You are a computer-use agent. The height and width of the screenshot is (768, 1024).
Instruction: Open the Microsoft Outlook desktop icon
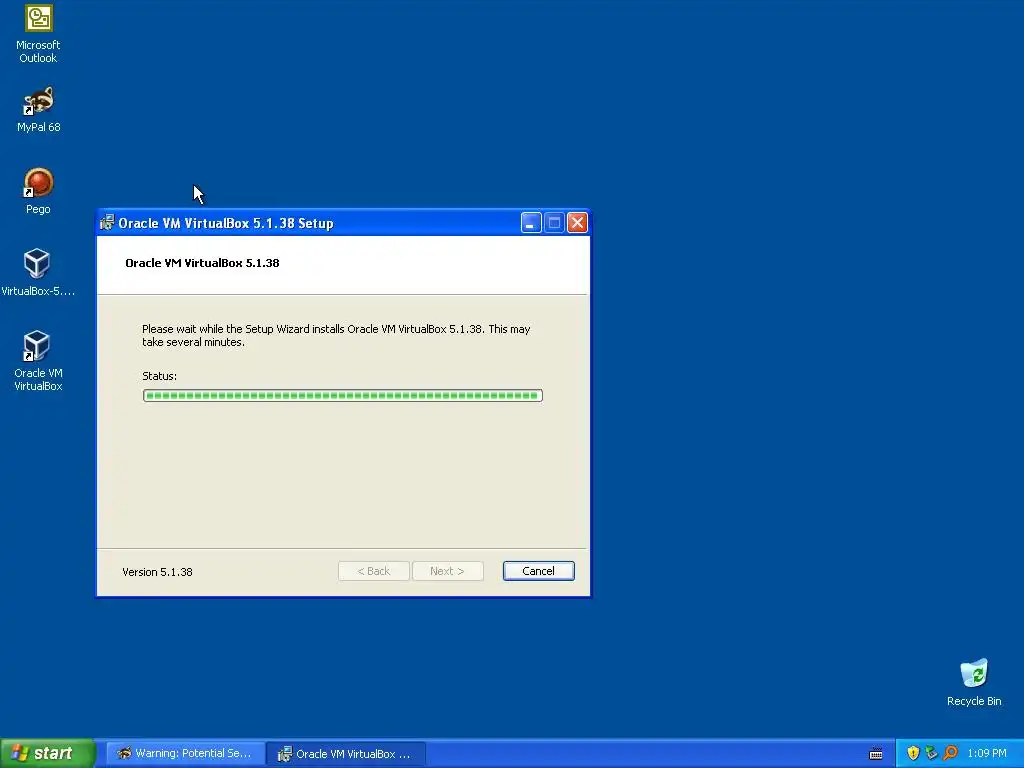coord(38,34)
